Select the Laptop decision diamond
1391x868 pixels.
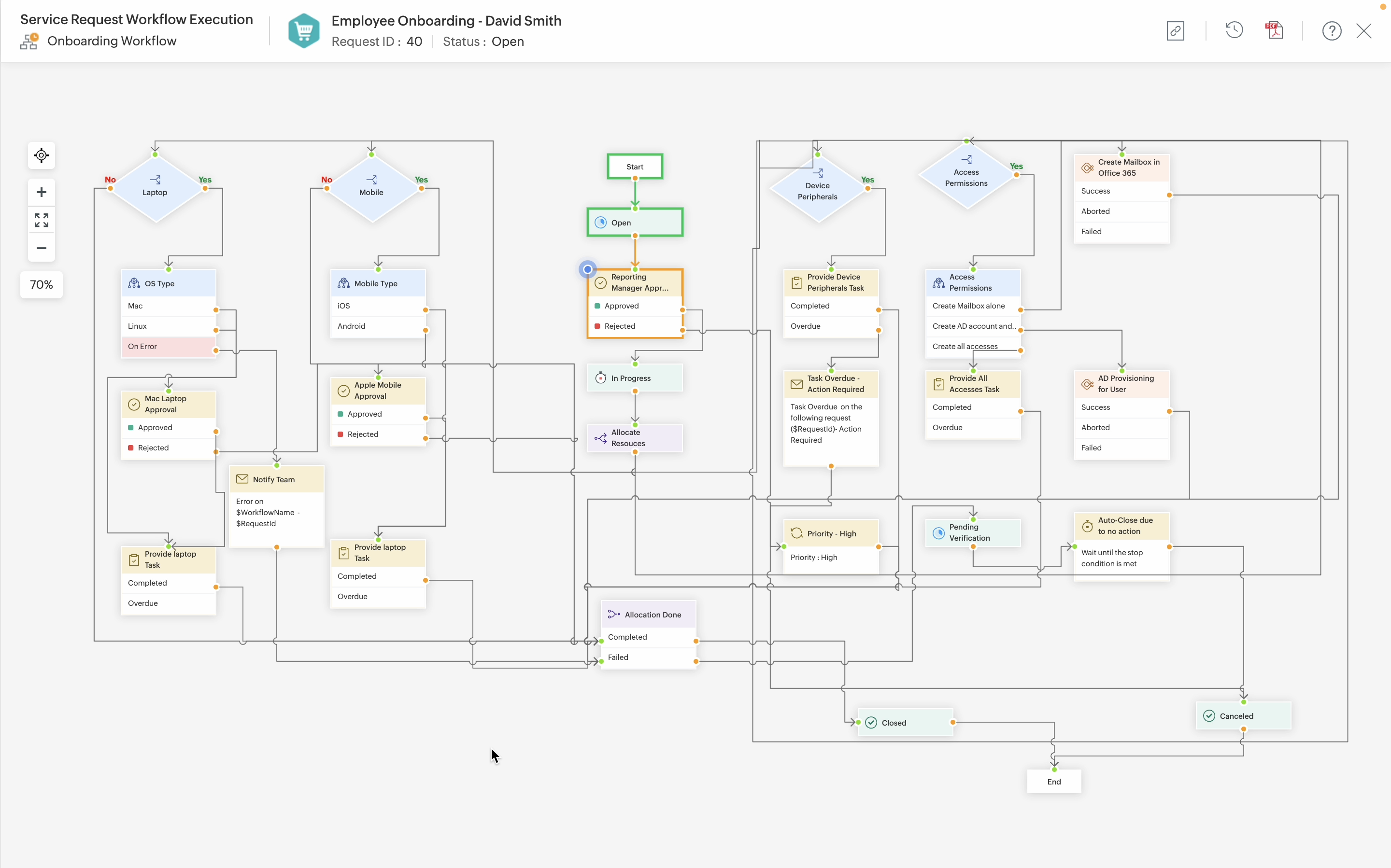155,189
